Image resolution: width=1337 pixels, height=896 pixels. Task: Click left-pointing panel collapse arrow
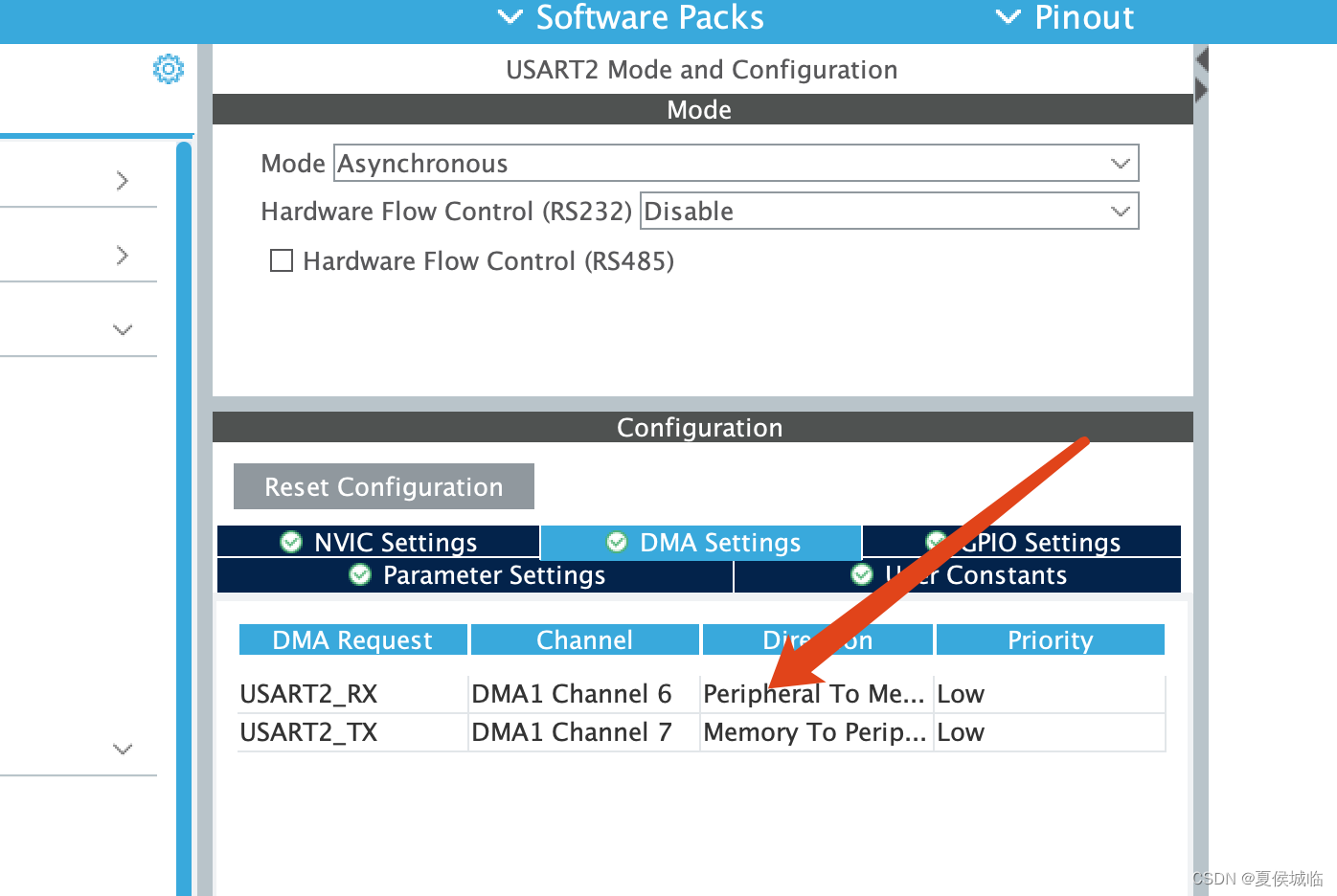1202,59
